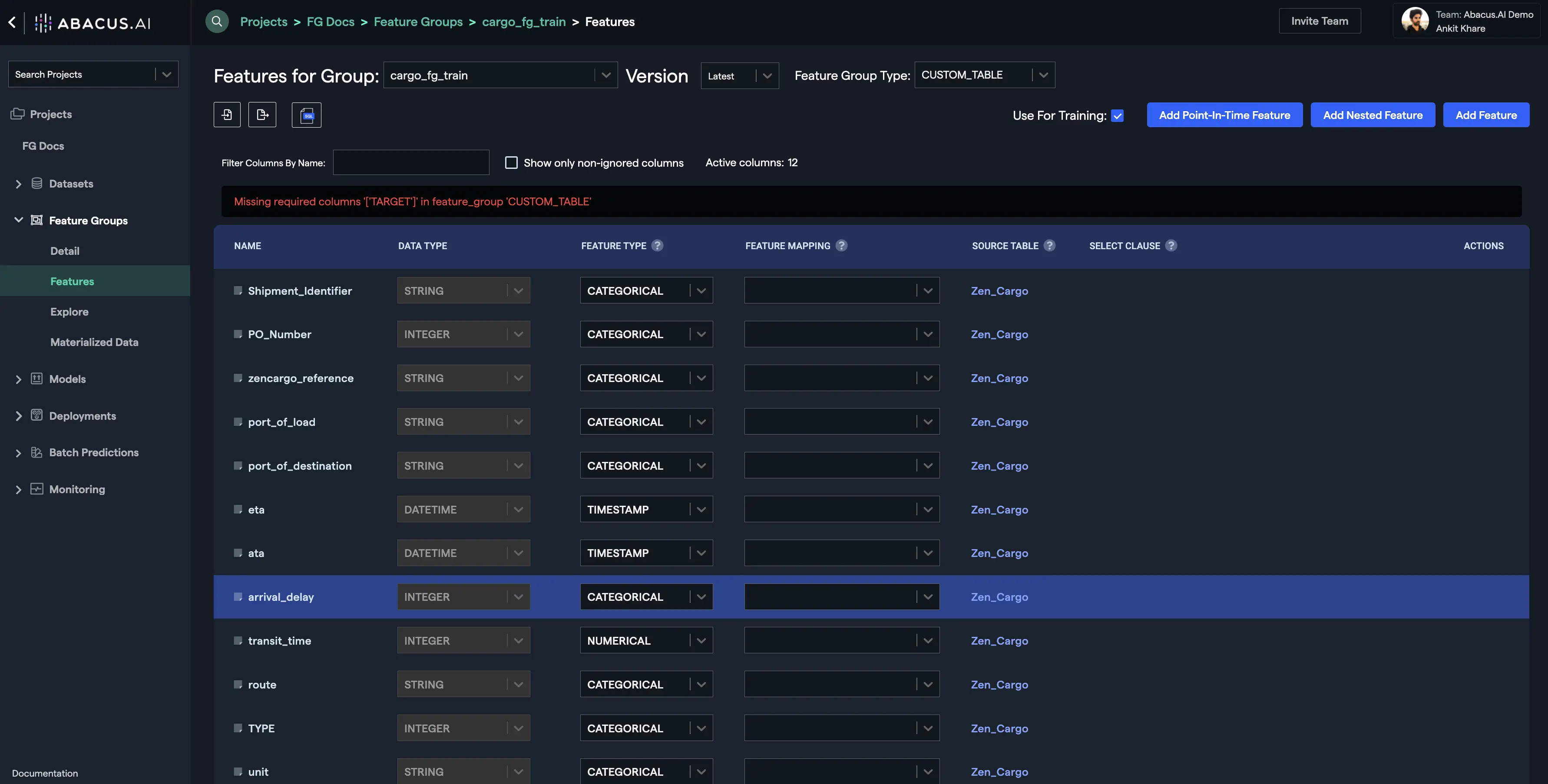Open the Explore sidebar item

point(69,312)
